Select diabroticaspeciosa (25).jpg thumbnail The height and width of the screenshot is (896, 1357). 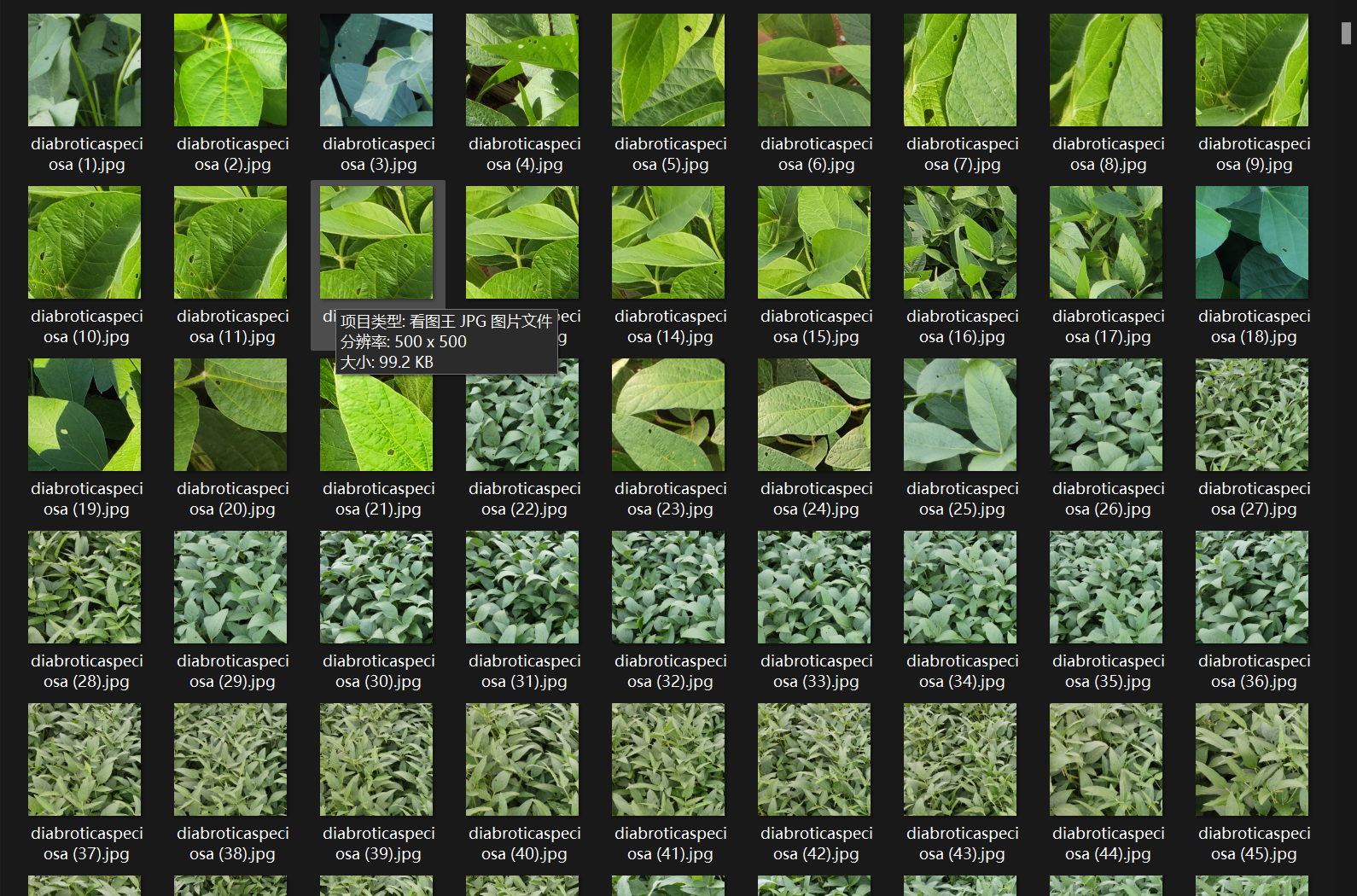[960, 415]
